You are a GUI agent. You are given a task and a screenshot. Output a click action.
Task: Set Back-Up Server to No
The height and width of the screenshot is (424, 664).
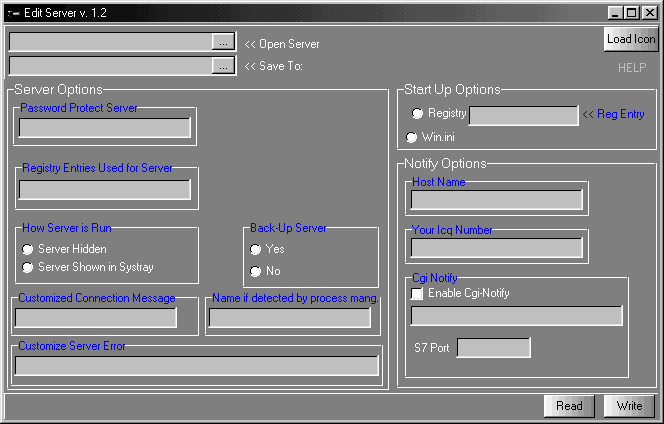[x=256, y=271]
